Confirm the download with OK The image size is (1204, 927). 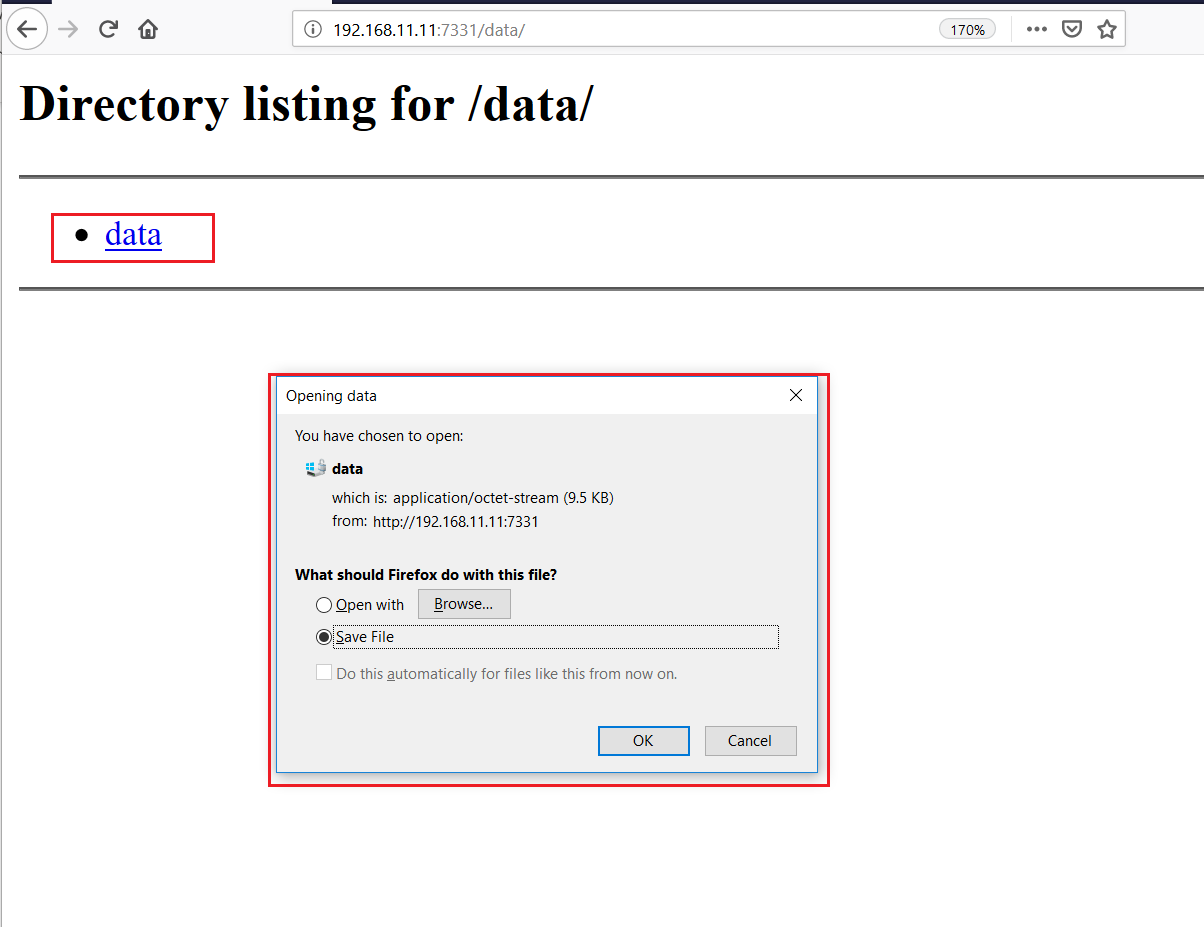[643, 741]
